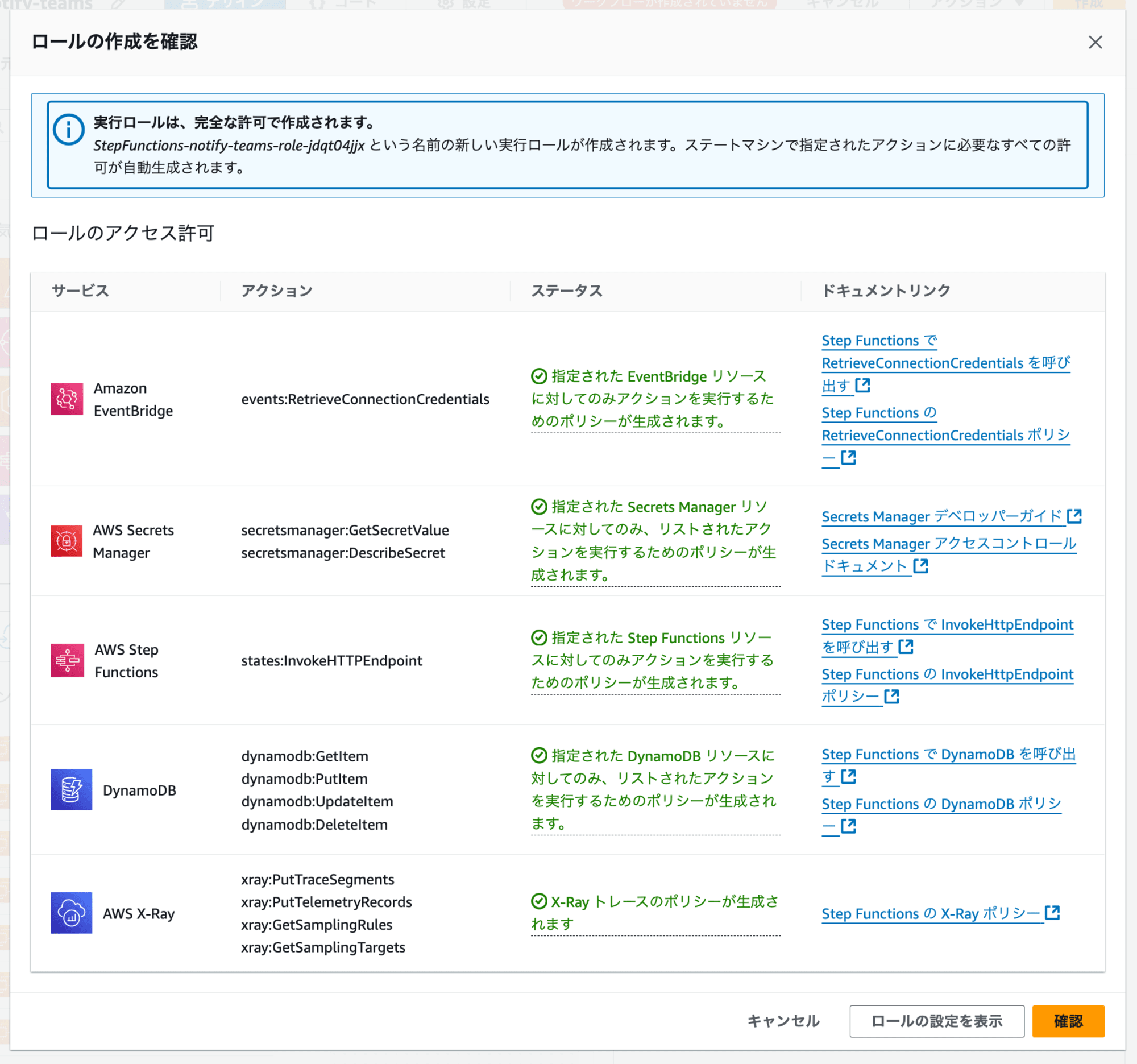Click the StepFunctions-notify-teams-role-jdqt04jjx role name
The width and height of the screenshot is (1137, 1064).
(229, 146)
